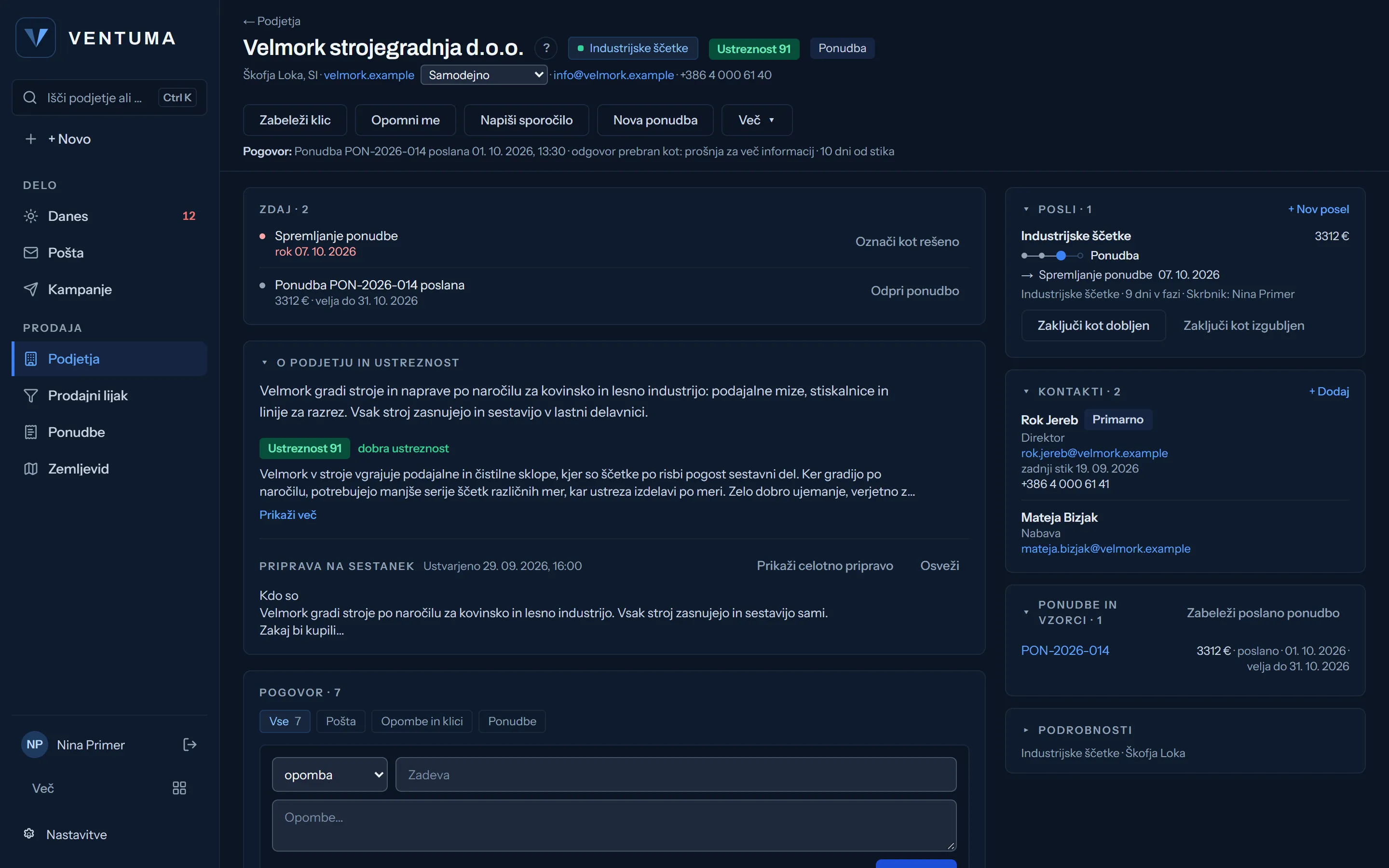Viewport: 1389px width, 868px height.
Task: Collapse the Posli section
Action: click(x=1026, y=210)
